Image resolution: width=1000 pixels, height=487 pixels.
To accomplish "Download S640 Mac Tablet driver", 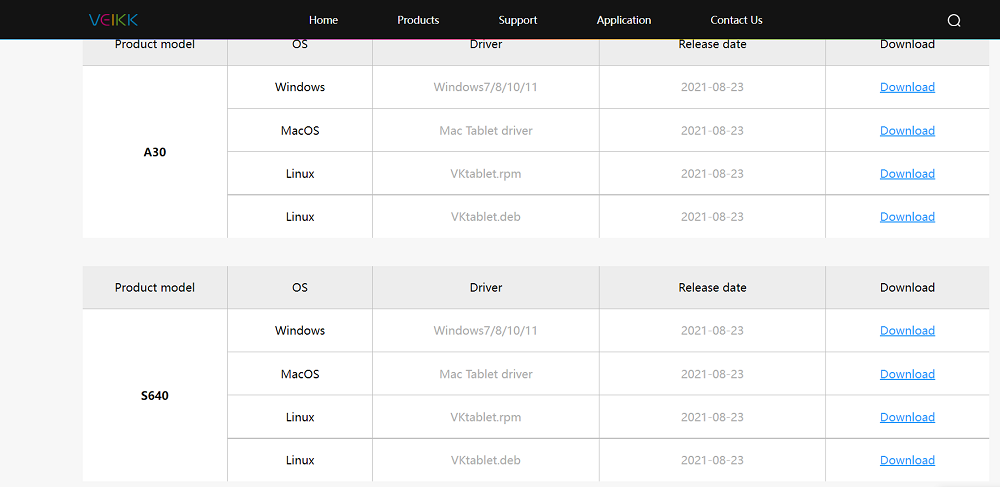I will tap(907, 374).
